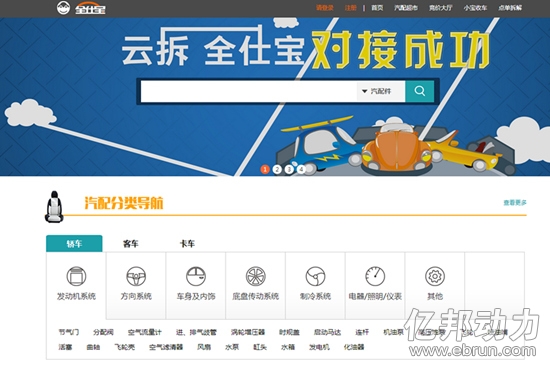Choose the 方向系统 steering wheel icon

click(x=136, y=276)
